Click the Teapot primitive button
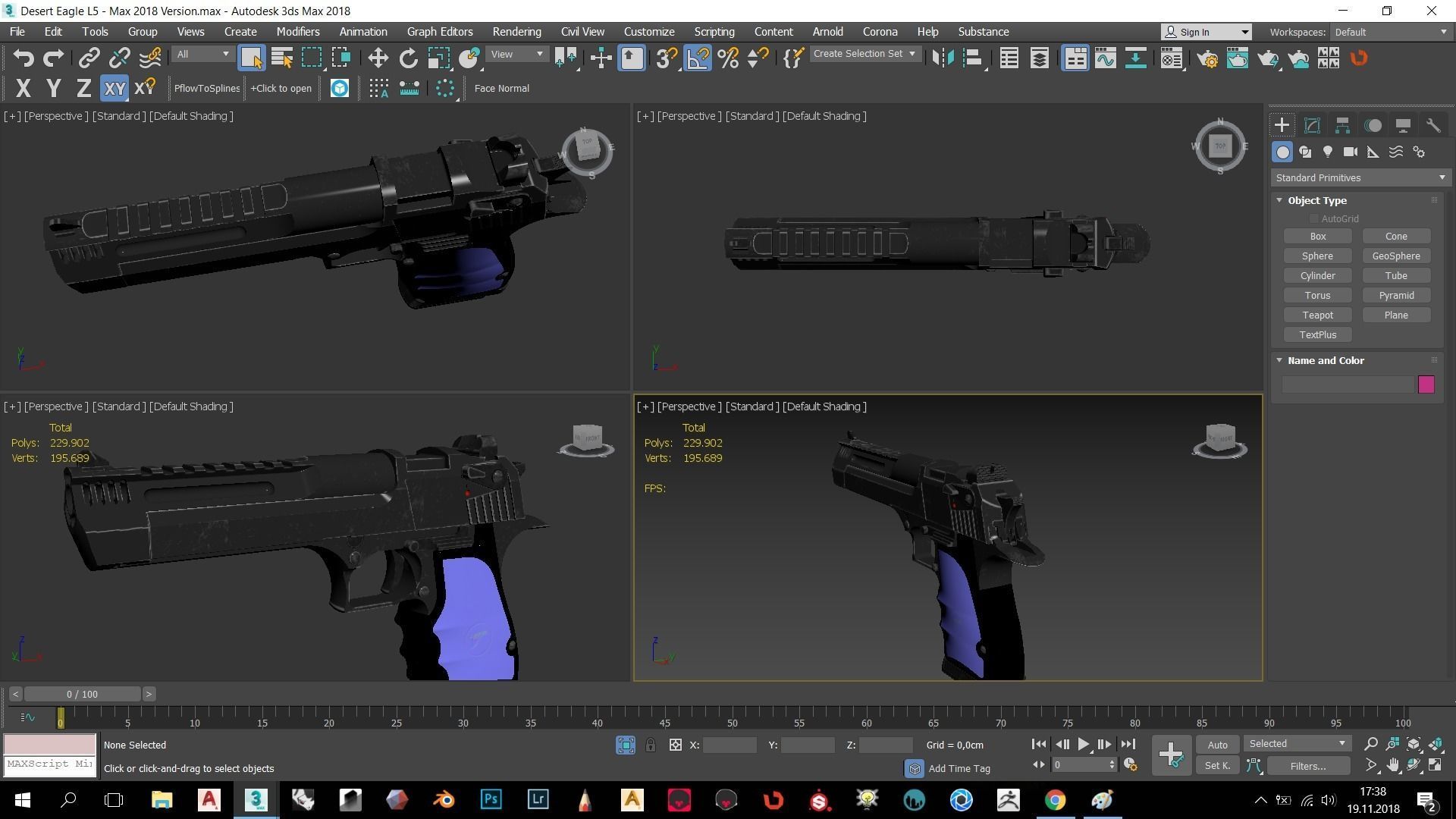The width and height of the screenshot is (1456, 819). [x=1317, y=315]
